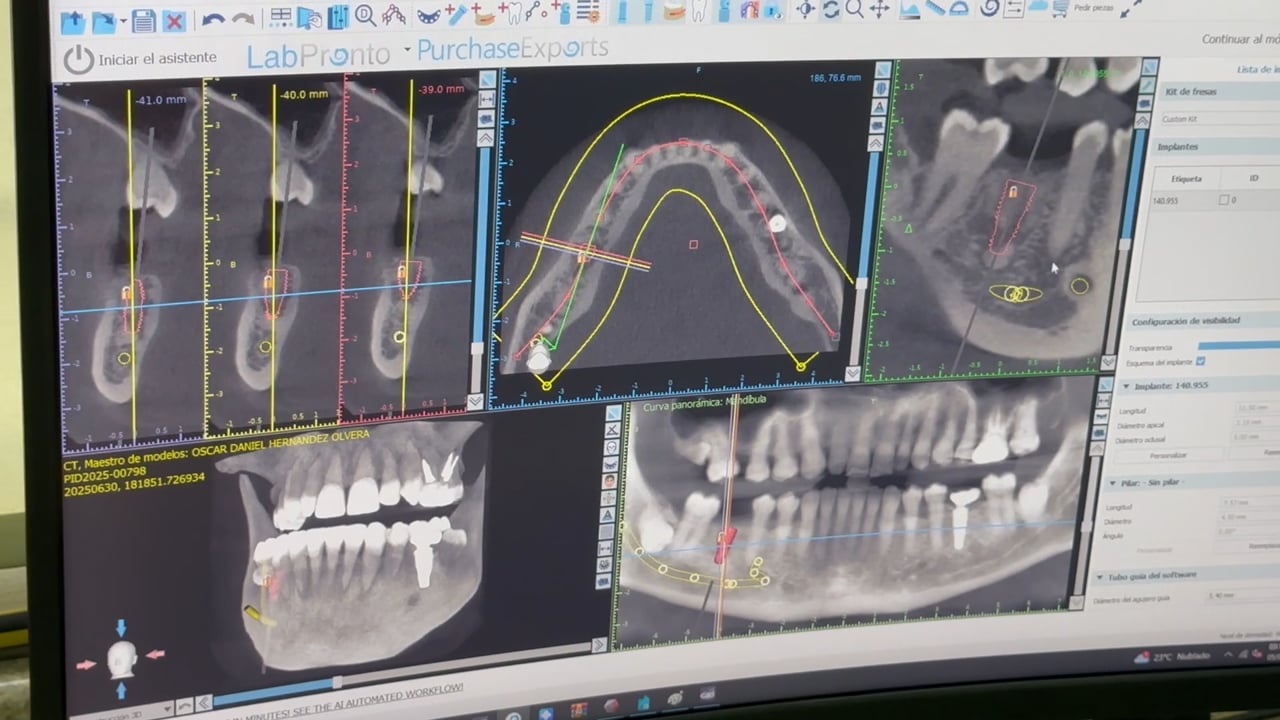Image resolution: width=1280 pixels, height=720 pixels.
Task: Select the pan move arrows tool
Action: click(879, 10)
